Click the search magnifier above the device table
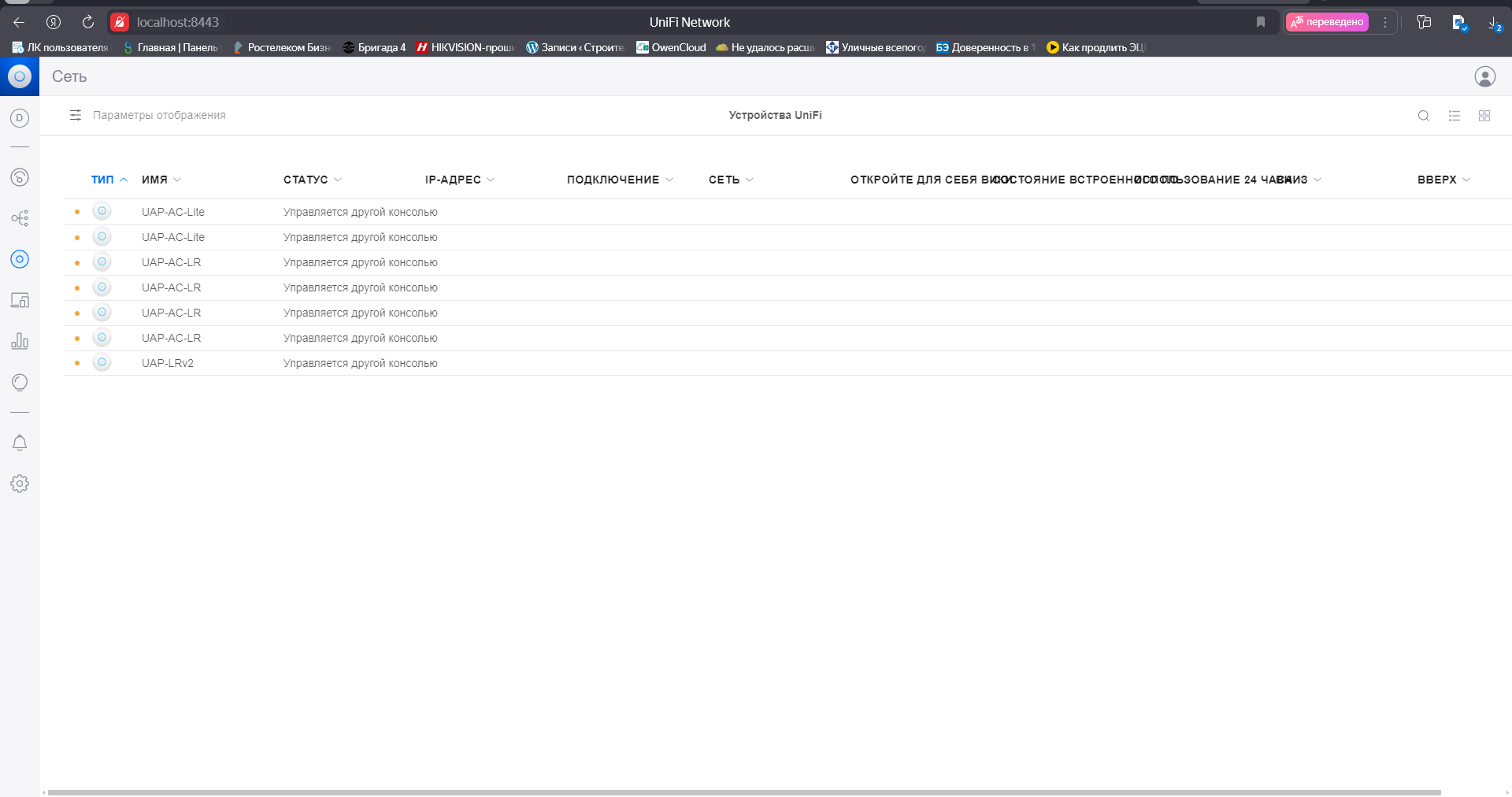Screen dimensions: 1512x797 click(1423, 116)
